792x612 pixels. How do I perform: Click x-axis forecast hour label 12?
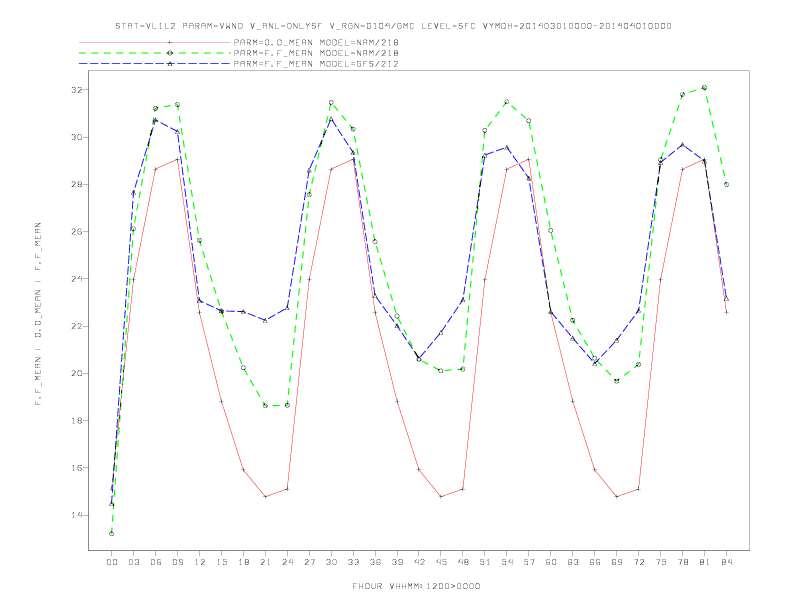[x=200, y=562]
